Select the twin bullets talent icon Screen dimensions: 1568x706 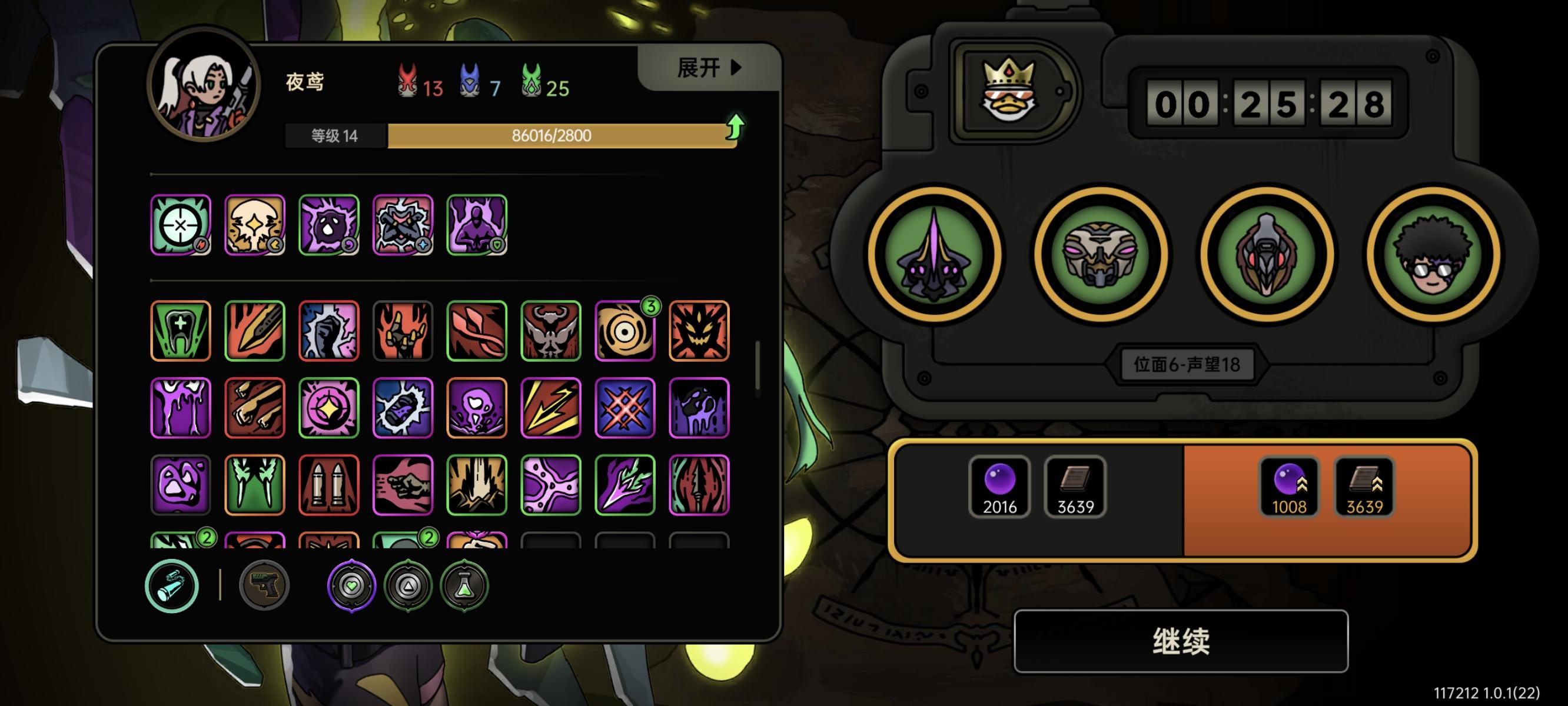tap(328, 484)
